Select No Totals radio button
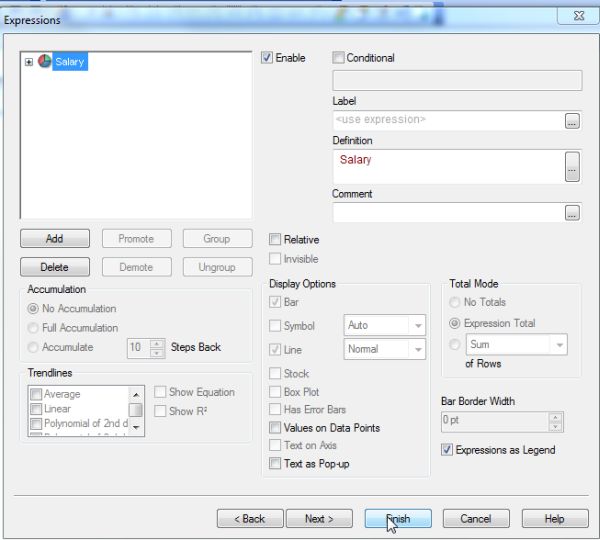This screenshot has height=540, width=600. click(x=455, y=302)
